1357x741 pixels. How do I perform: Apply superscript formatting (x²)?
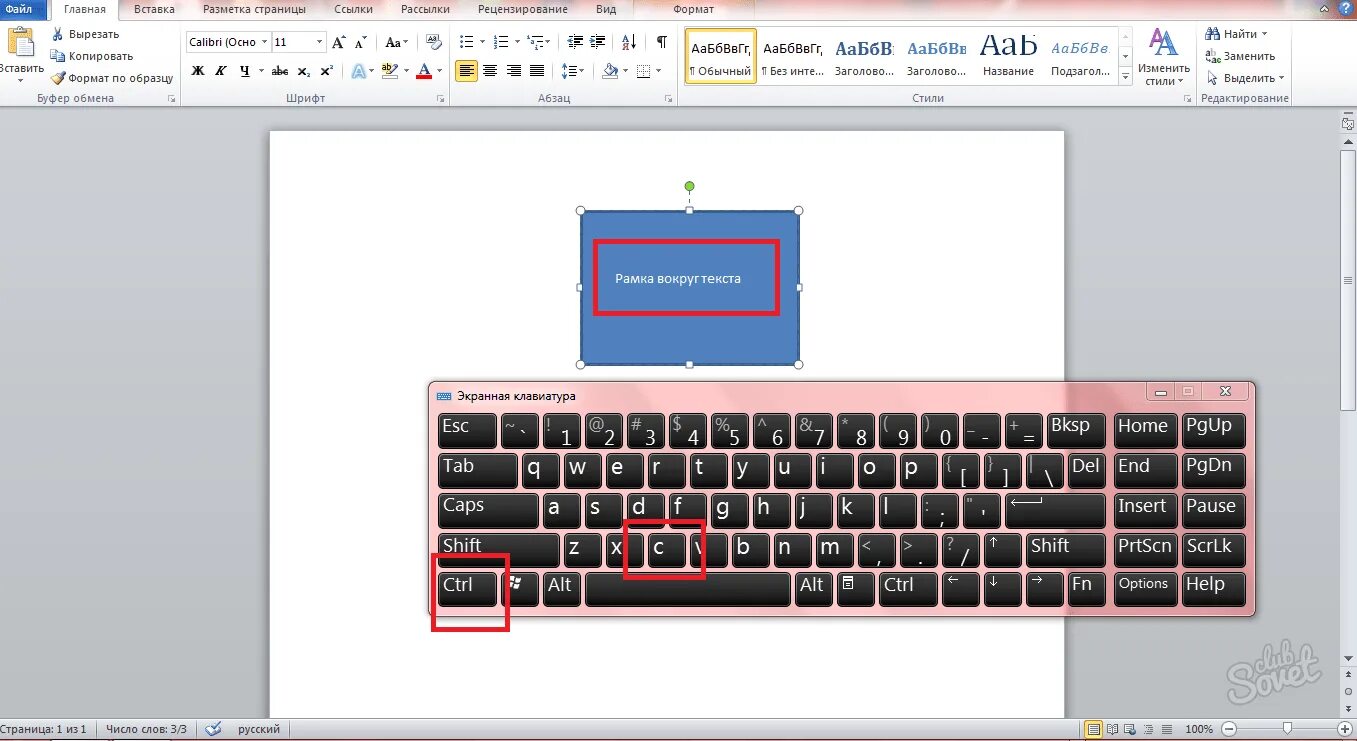(x=326, y=71)
